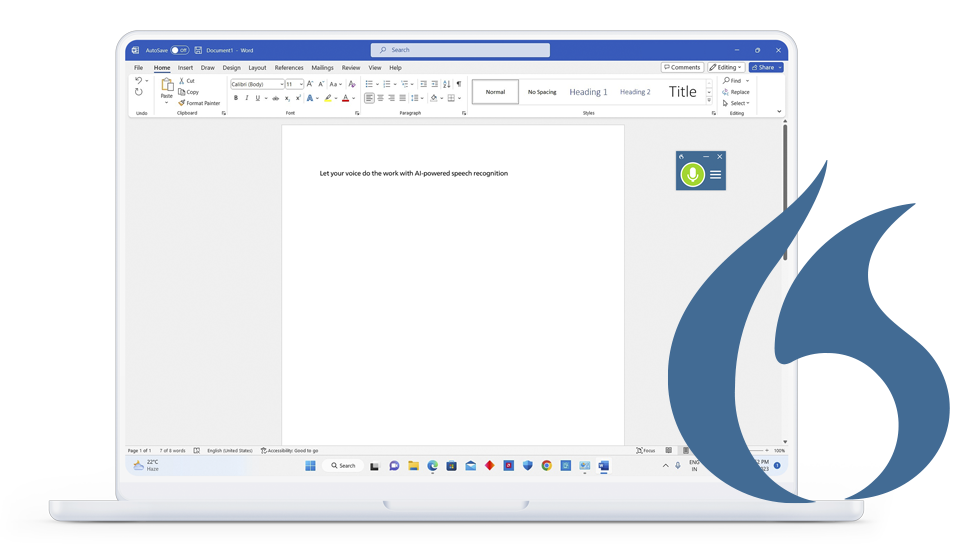This screenshot has height=544, width=960.
Task: Collapse the ribbon with chevron arrow
Action: (779, 111)
